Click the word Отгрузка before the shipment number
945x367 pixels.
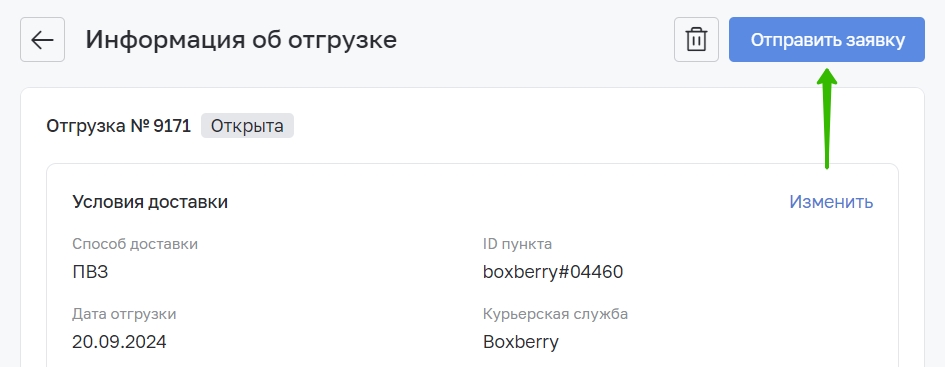coord(86,127)
